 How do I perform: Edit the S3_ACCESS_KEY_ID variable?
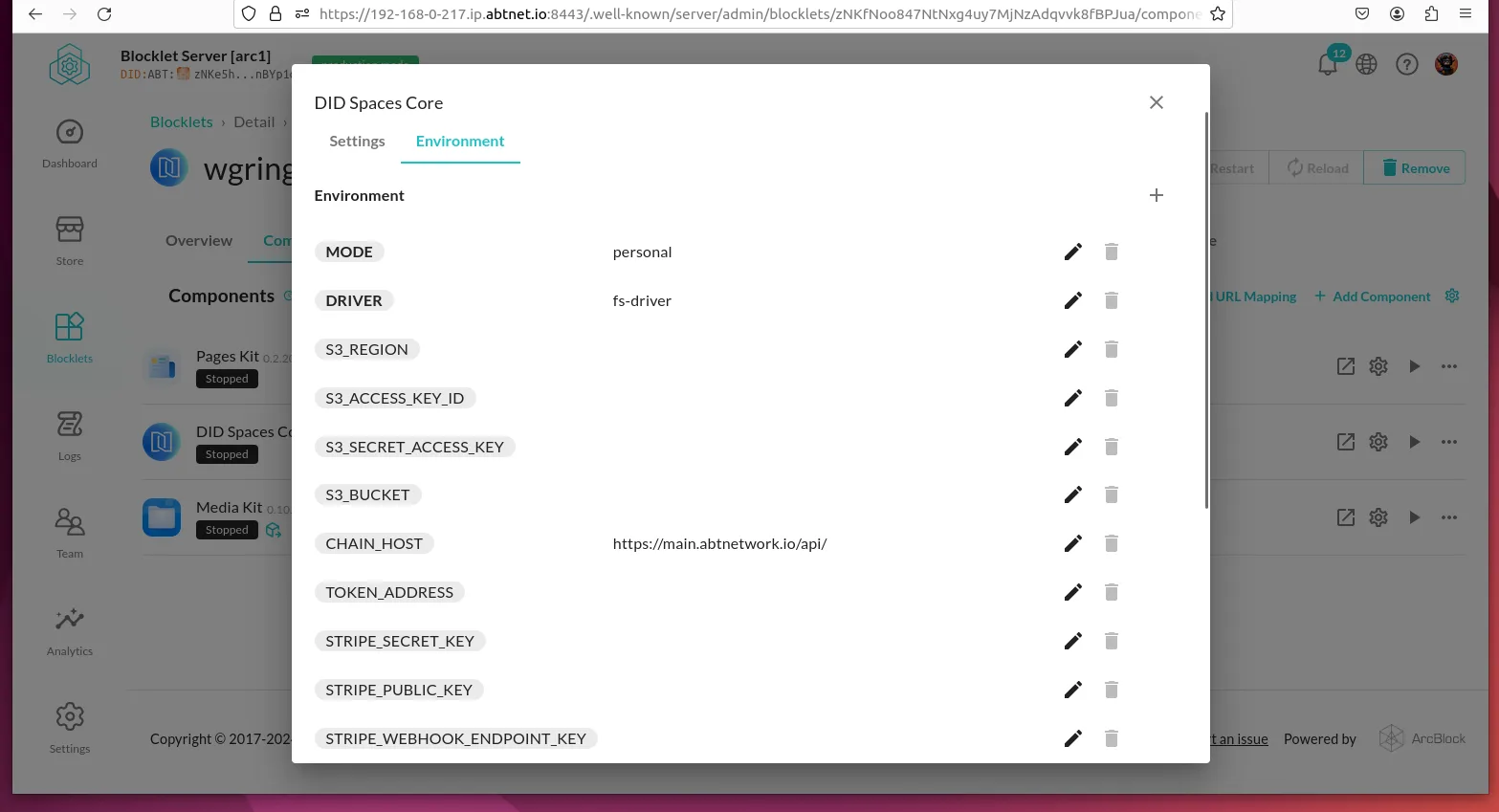(x=1073, y=398)
